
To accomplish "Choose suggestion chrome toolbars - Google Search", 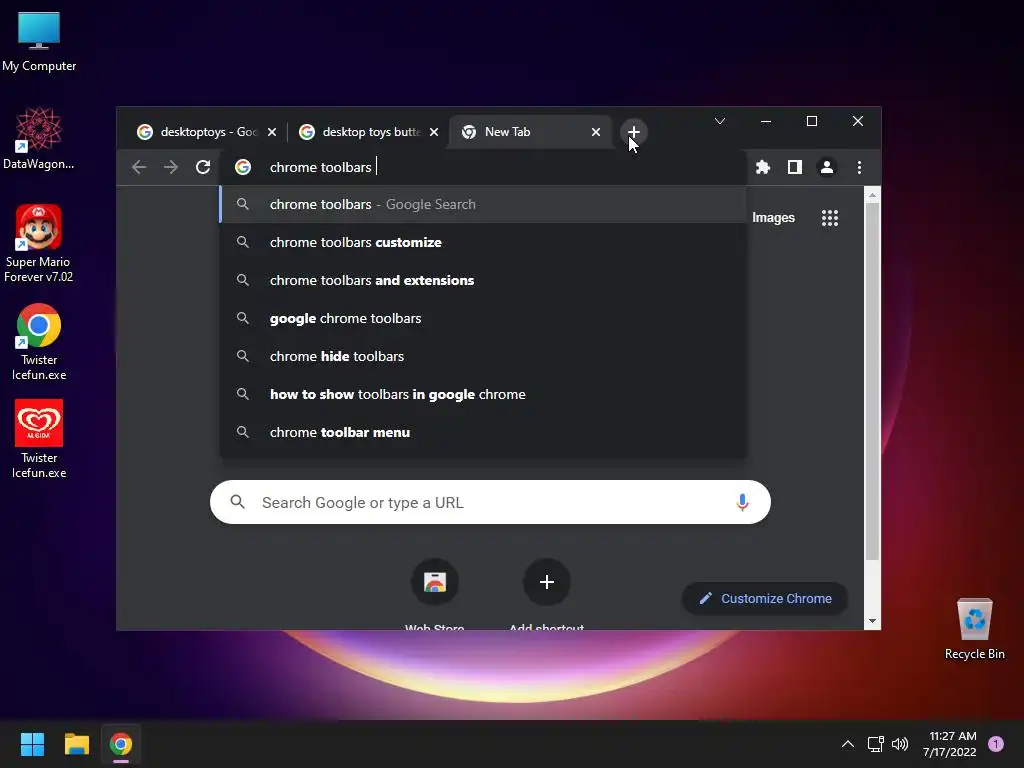I will (483, 204).
